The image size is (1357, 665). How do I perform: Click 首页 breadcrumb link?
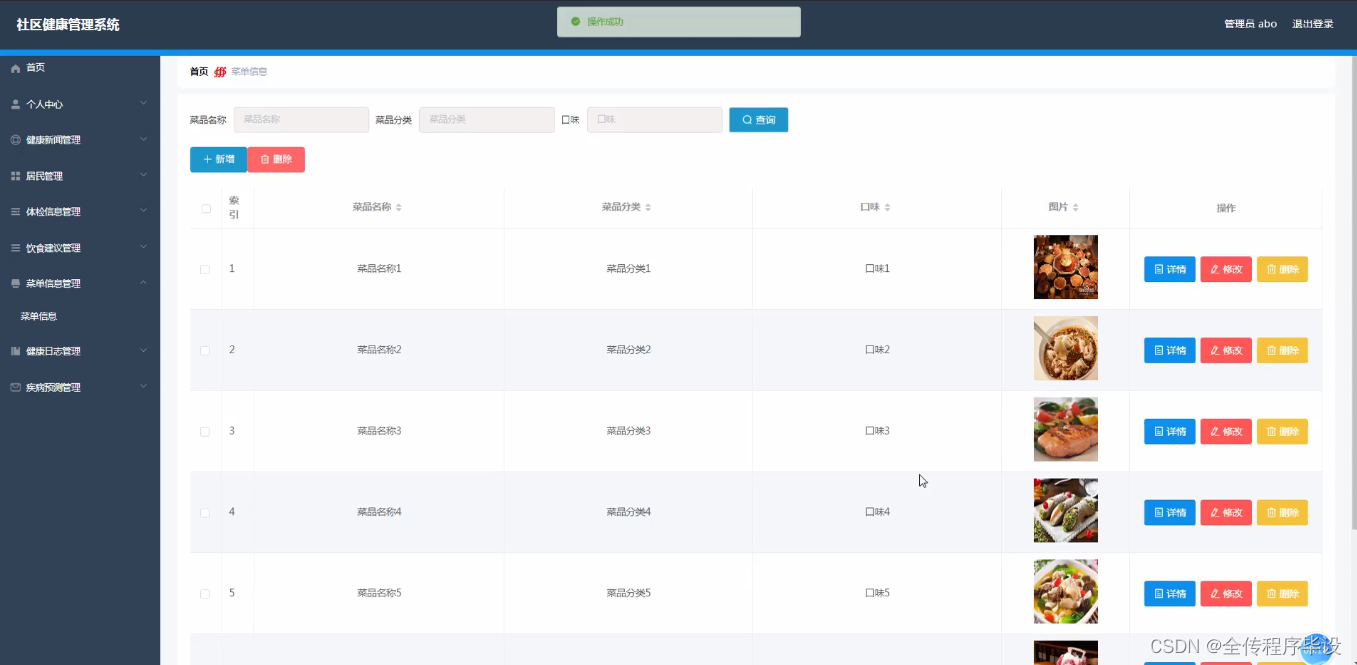(199, 72)
